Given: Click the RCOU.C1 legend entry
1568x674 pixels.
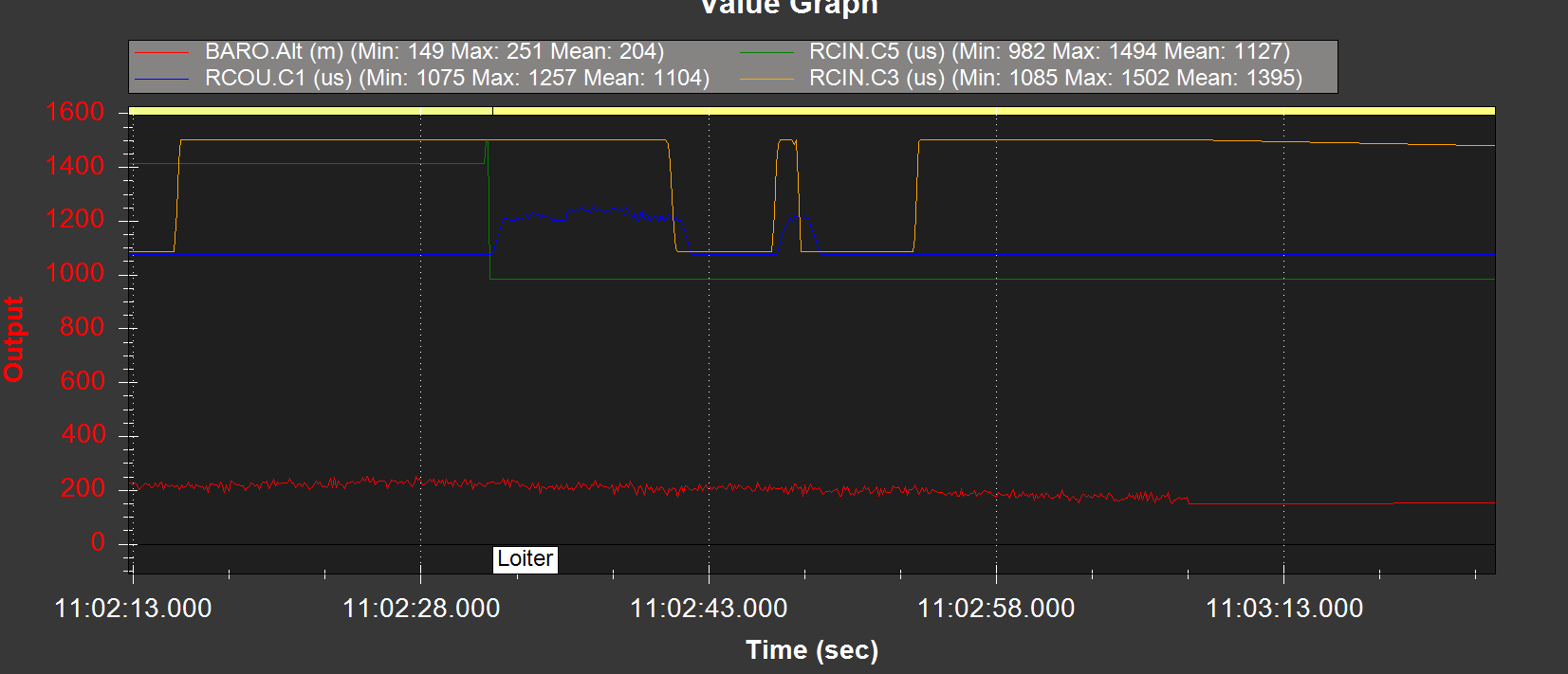Looking at the screenshot, I should pos(423,78).
